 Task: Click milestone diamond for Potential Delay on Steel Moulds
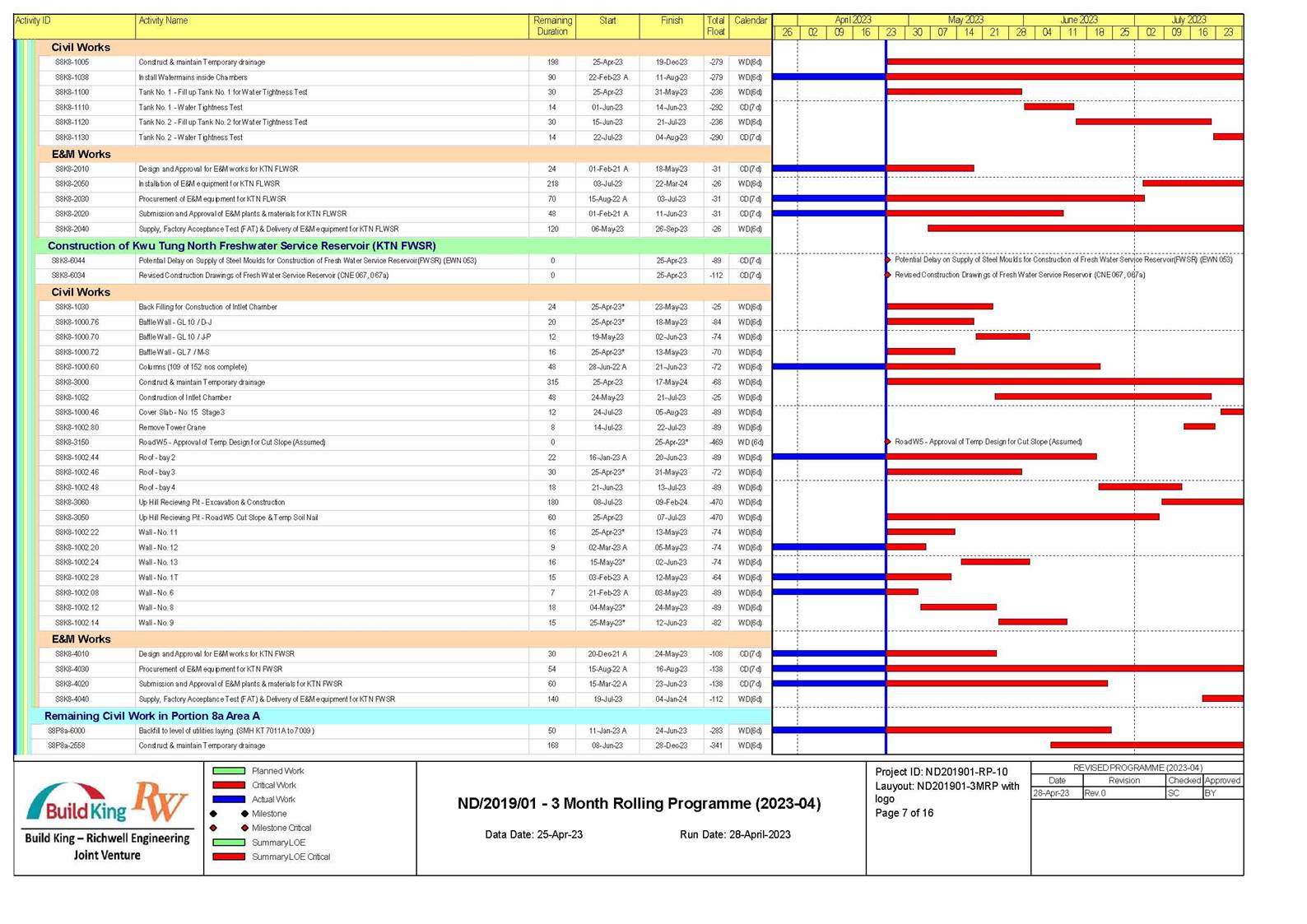887,260
